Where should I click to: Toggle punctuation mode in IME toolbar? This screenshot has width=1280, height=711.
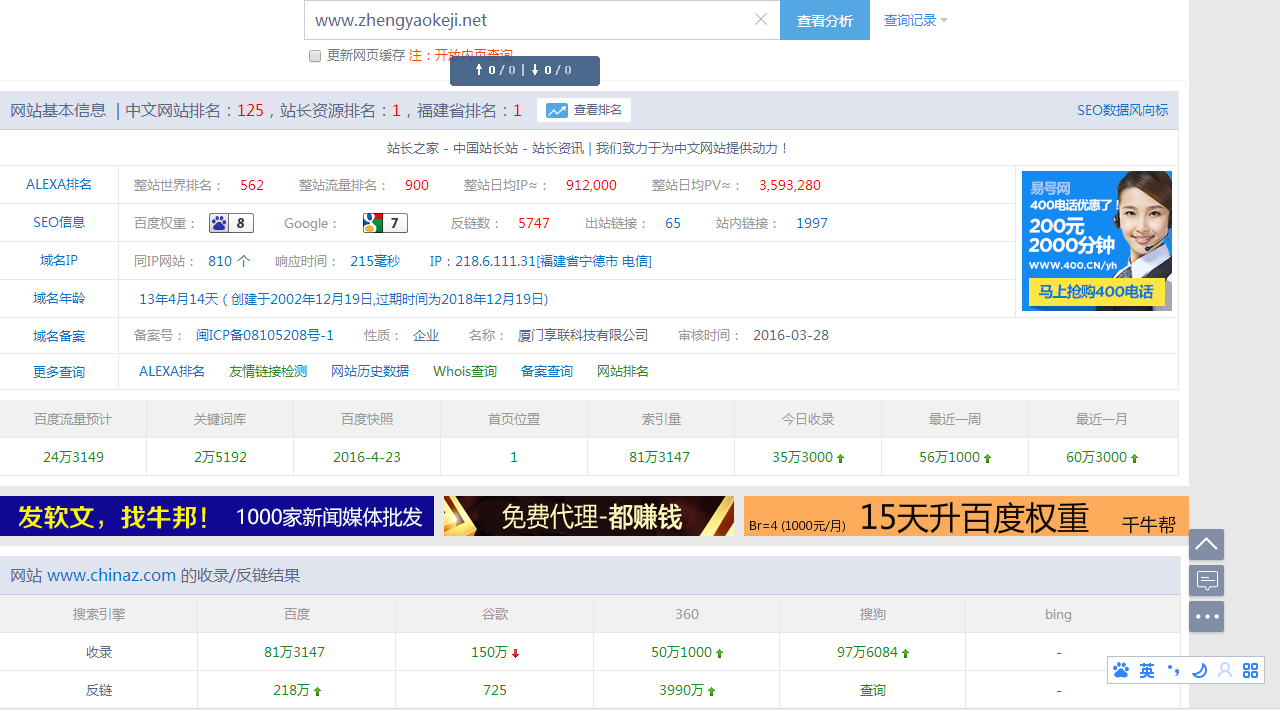pos(1173,670)
